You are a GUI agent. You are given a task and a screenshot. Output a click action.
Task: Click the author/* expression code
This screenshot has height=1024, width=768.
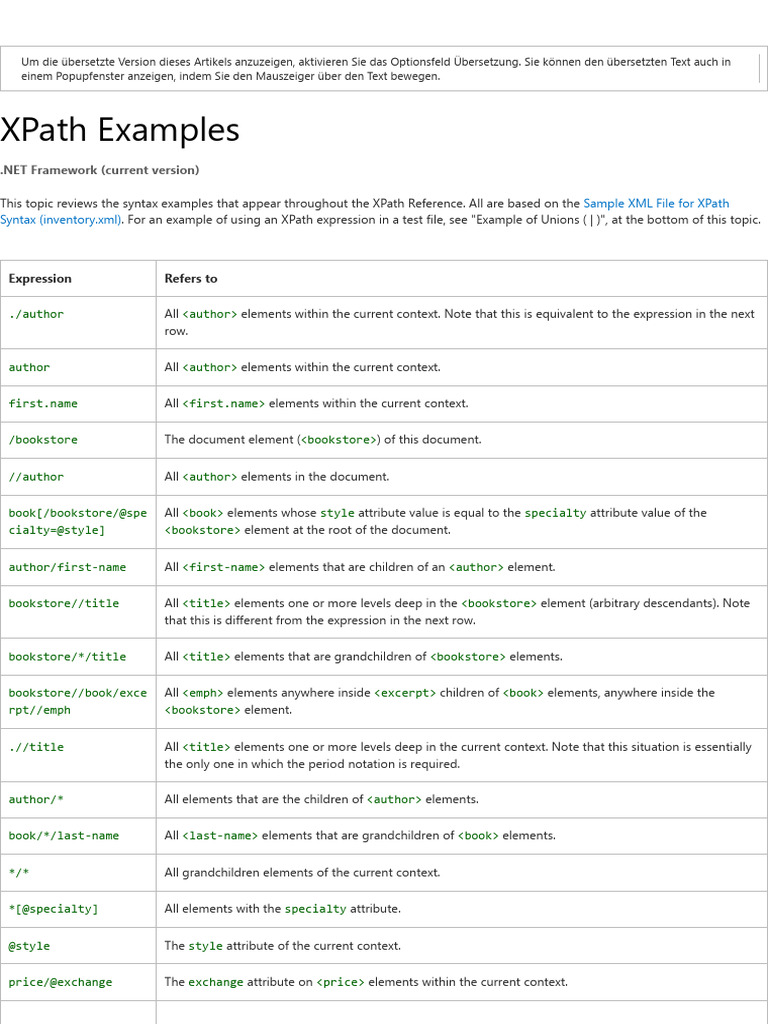point(36,800)
